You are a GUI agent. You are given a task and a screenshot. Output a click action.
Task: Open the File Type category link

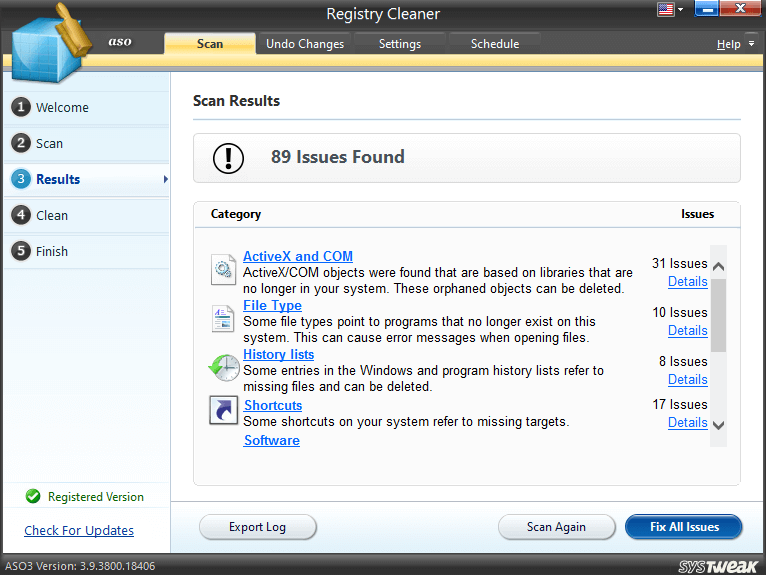(x=273, y=305)
